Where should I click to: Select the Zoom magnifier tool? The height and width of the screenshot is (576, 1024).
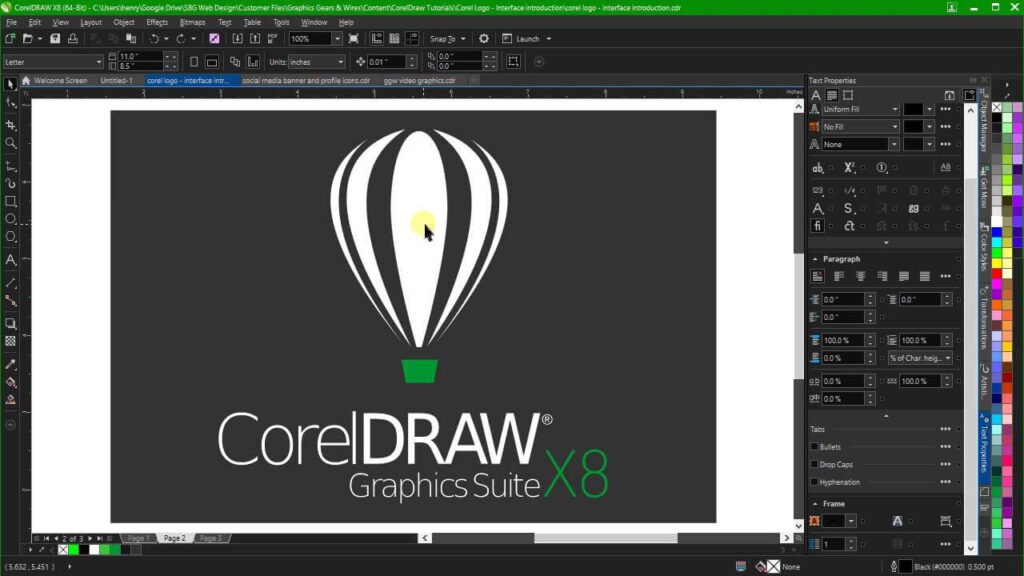(10, 143)
